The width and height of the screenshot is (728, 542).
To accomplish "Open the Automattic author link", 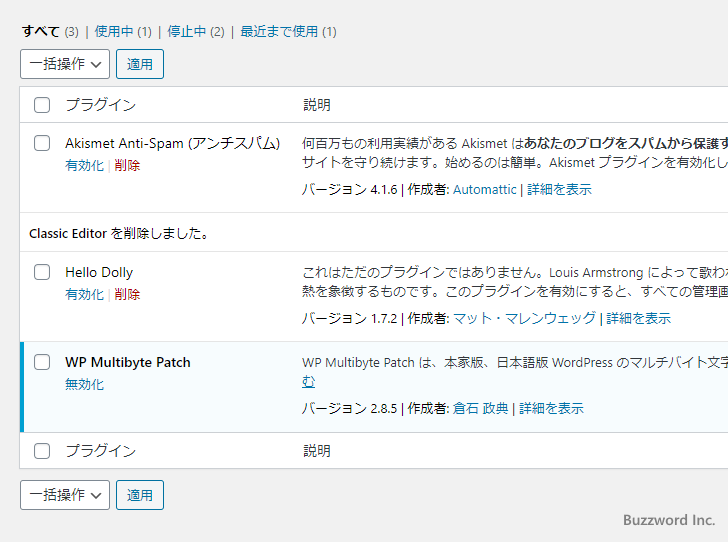I will (x=485, y=189).
